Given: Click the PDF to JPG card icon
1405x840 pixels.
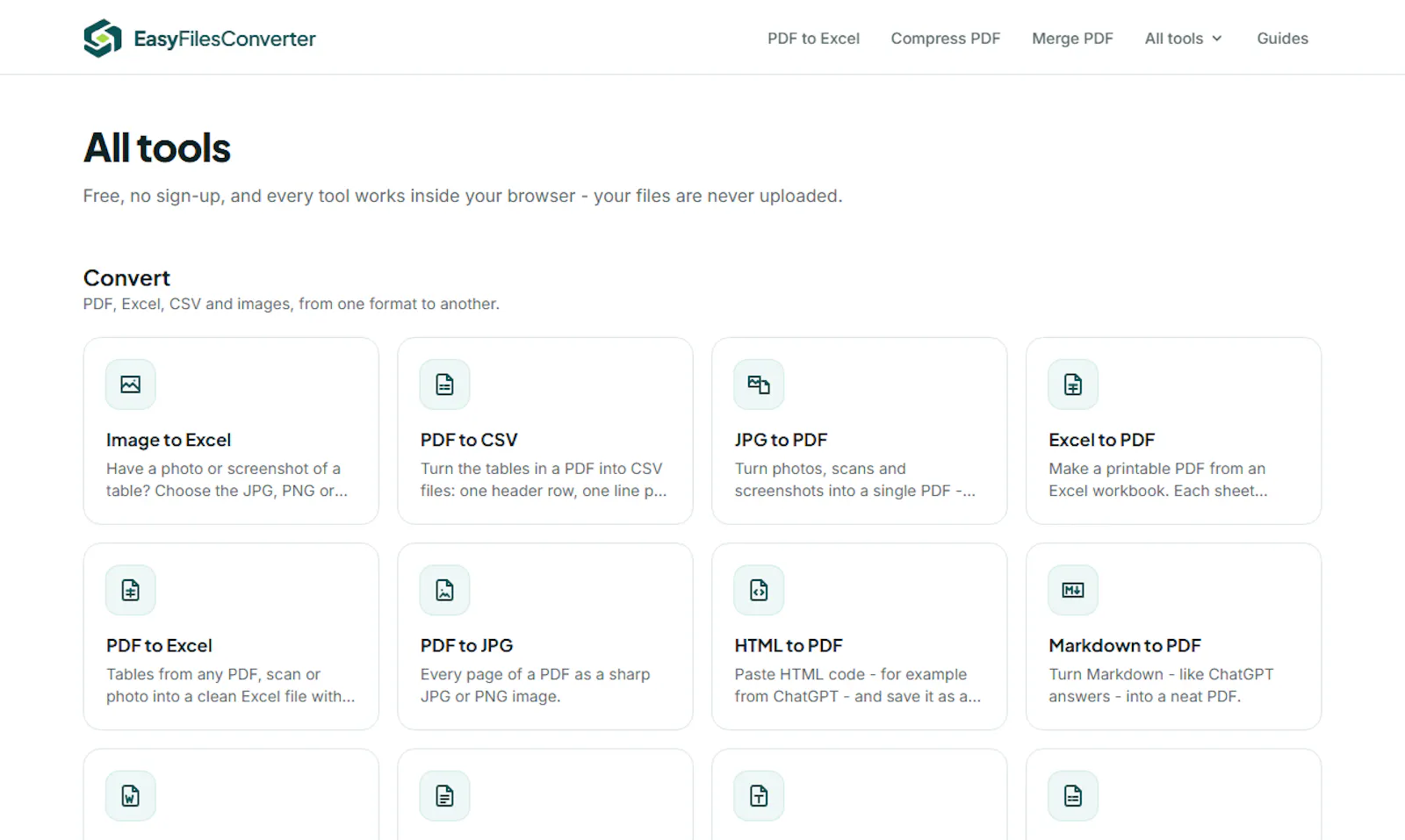Looking at the screenshot, I should (445, 590).
